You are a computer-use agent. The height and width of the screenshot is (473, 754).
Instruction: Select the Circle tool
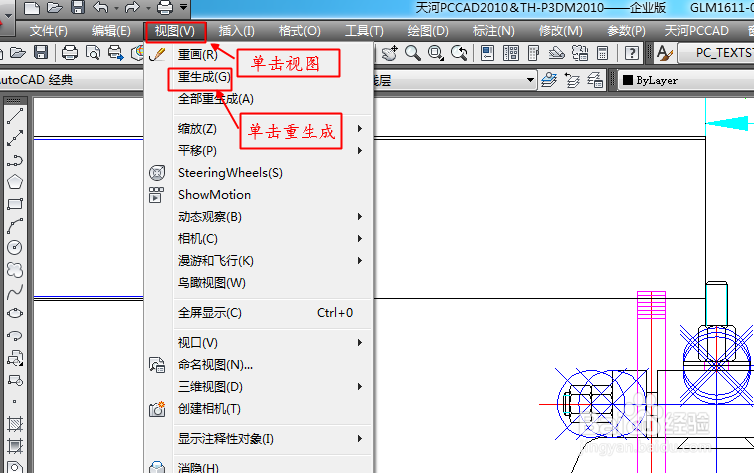(x=15, y=248)
